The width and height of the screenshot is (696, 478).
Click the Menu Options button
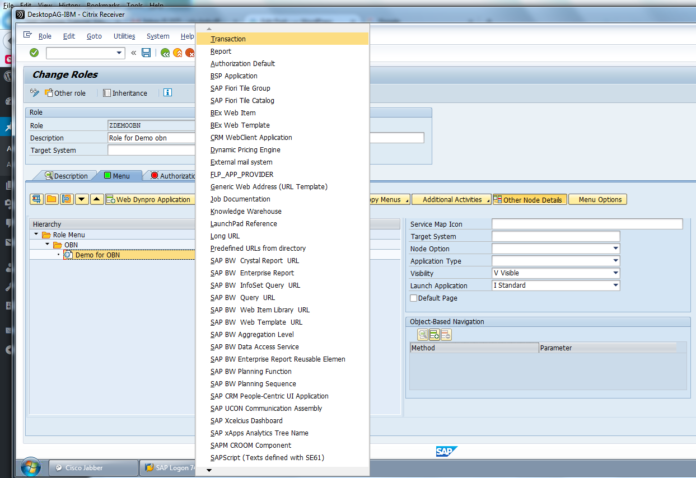pyautogui.click(x=598, y=200)
